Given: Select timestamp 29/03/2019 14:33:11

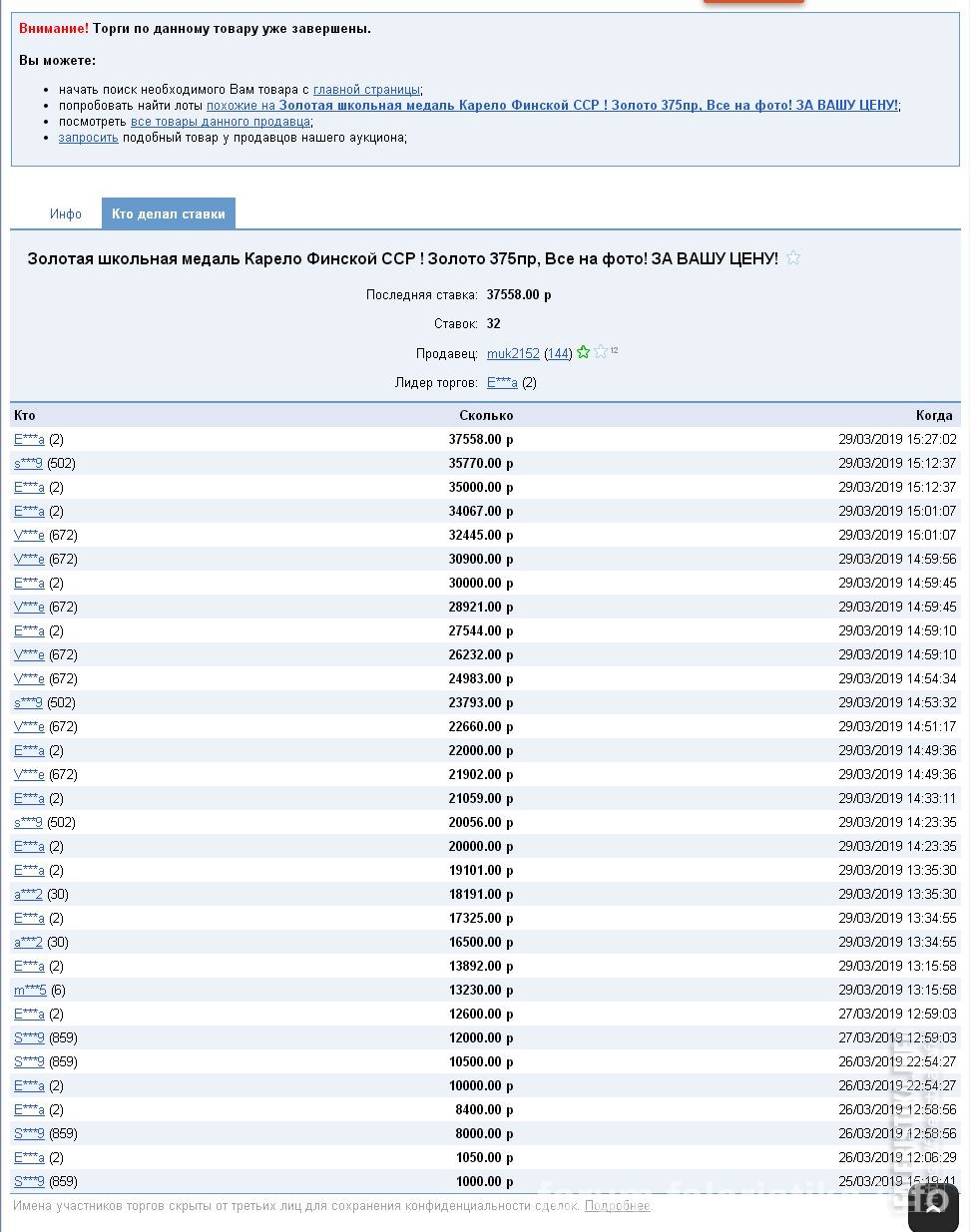Looking at the screenshot, I should click(x=897, y=798).
